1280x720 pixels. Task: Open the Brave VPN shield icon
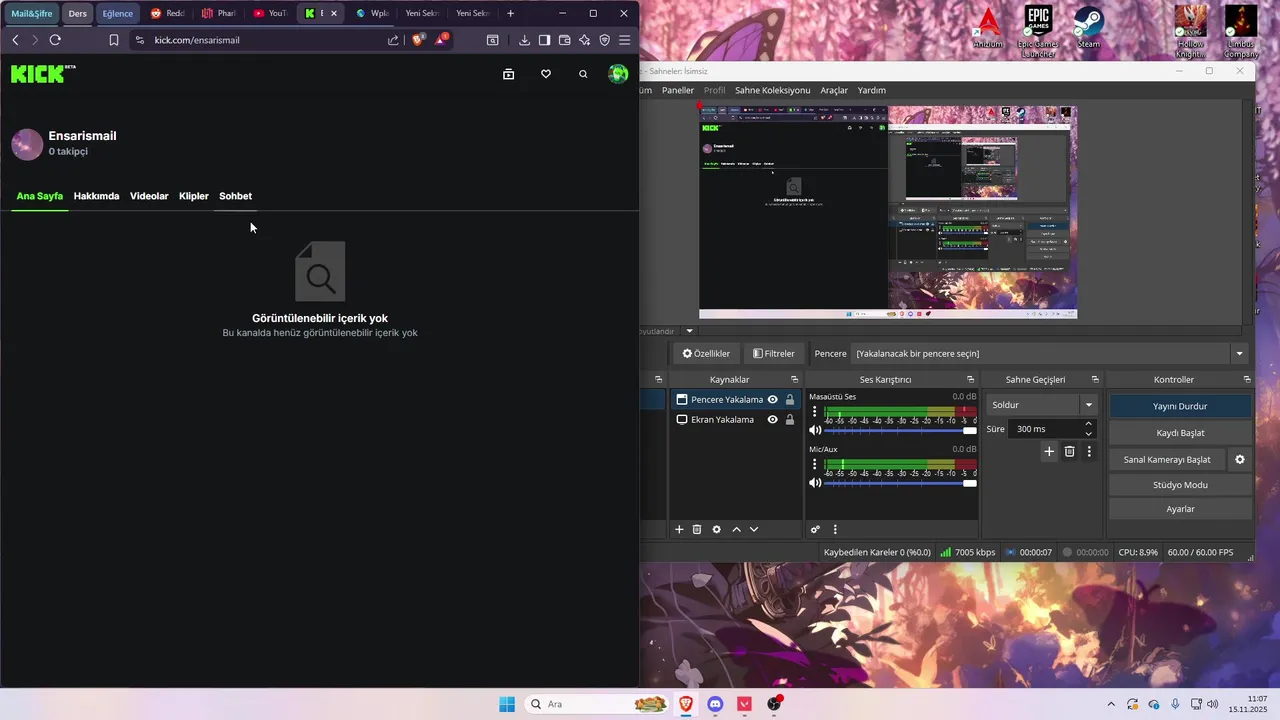point(605,40)
